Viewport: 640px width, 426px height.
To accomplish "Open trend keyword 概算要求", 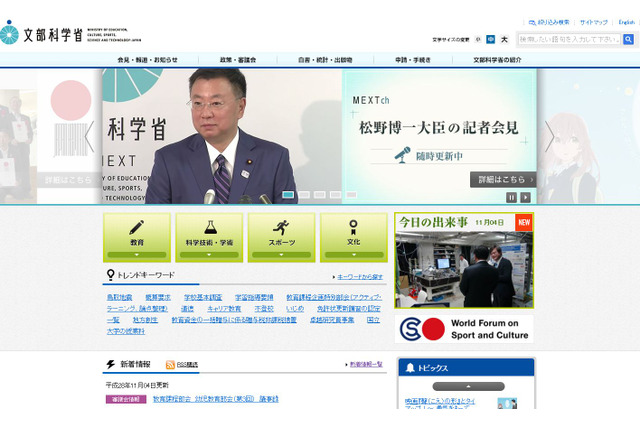I will (x=158, y=297).
